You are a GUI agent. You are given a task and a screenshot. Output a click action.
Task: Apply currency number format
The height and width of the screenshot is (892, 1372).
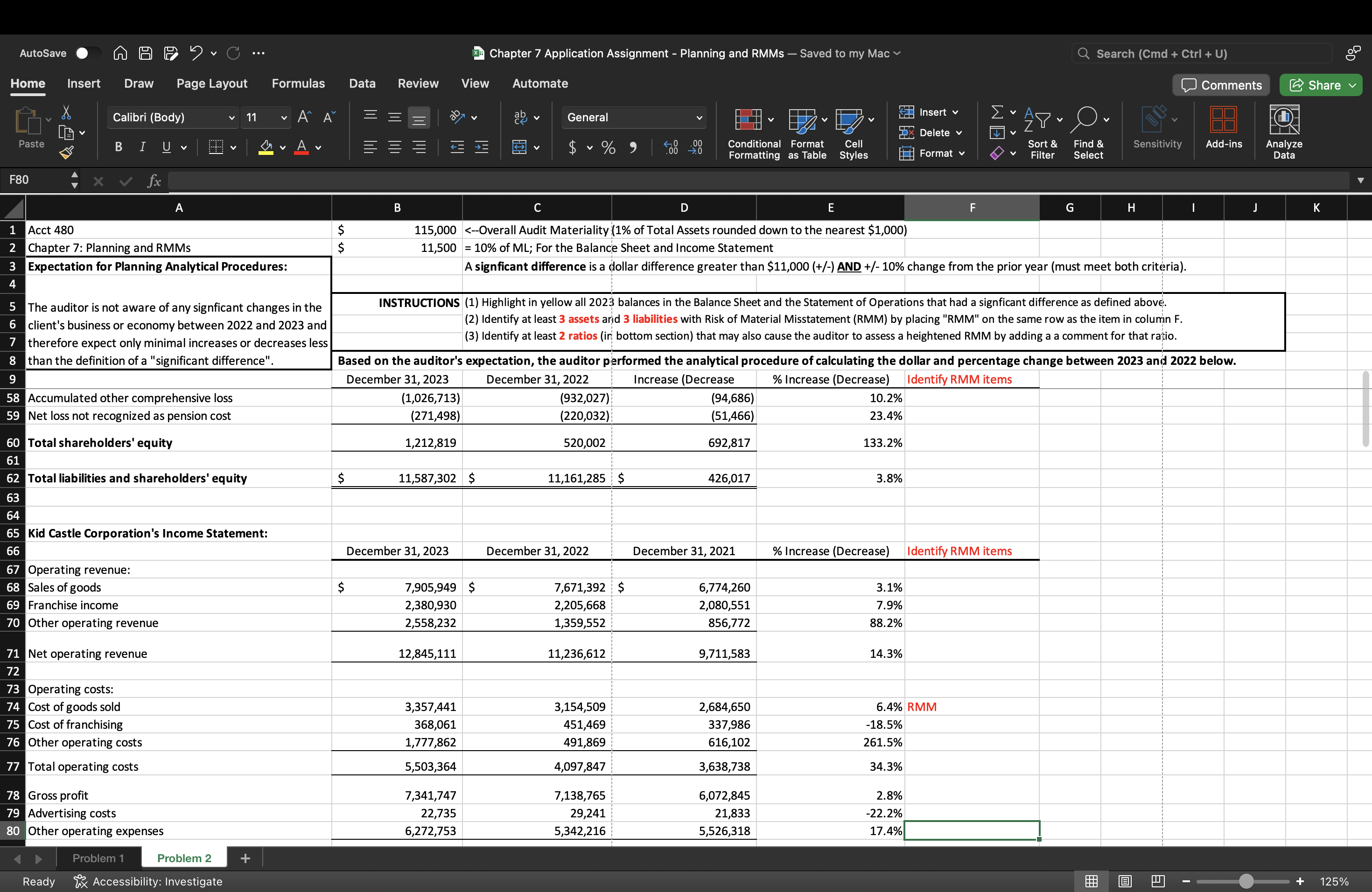click(572, 147)
